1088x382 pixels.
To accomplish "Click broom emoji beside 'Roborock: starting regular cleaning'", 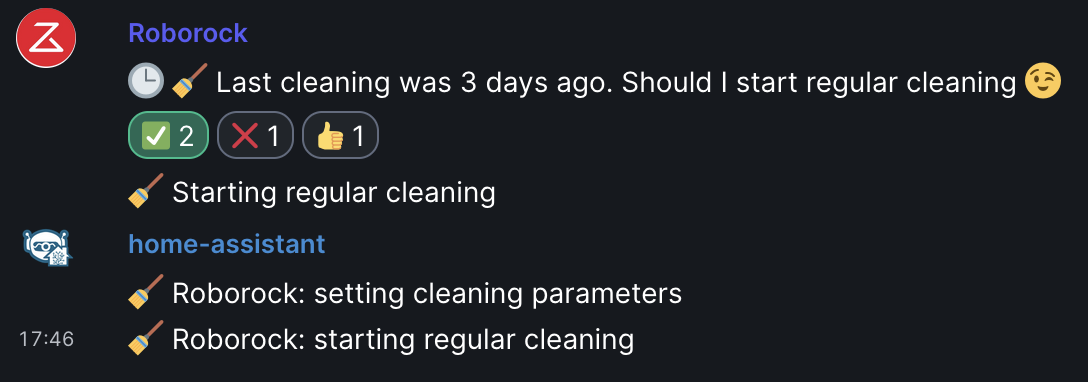I will [x=146, y=339].
